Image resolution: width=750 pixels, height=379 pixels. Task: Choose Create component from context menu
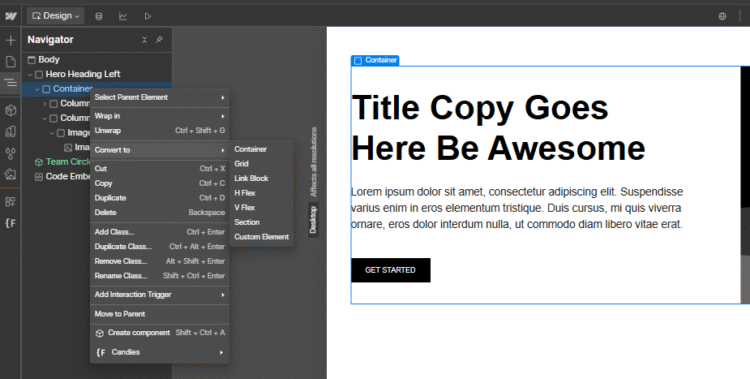tap(160, 333)
